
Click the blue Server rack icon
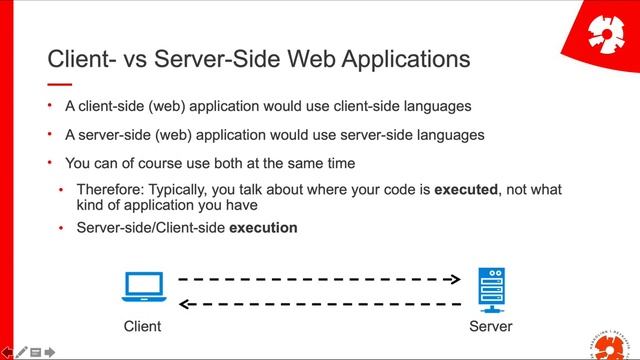(x=492, y=290)
